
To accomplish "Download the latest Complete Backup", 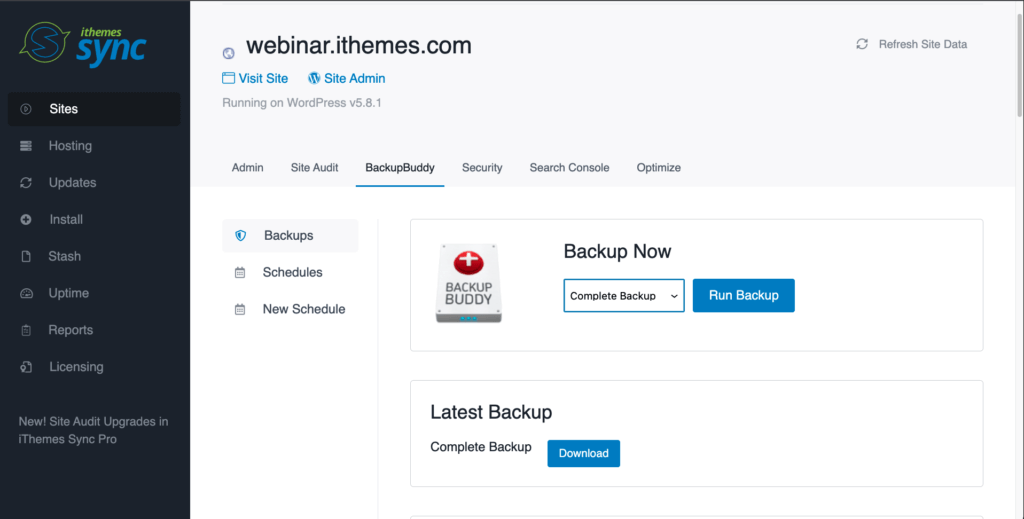I will [x=583, y=454].
